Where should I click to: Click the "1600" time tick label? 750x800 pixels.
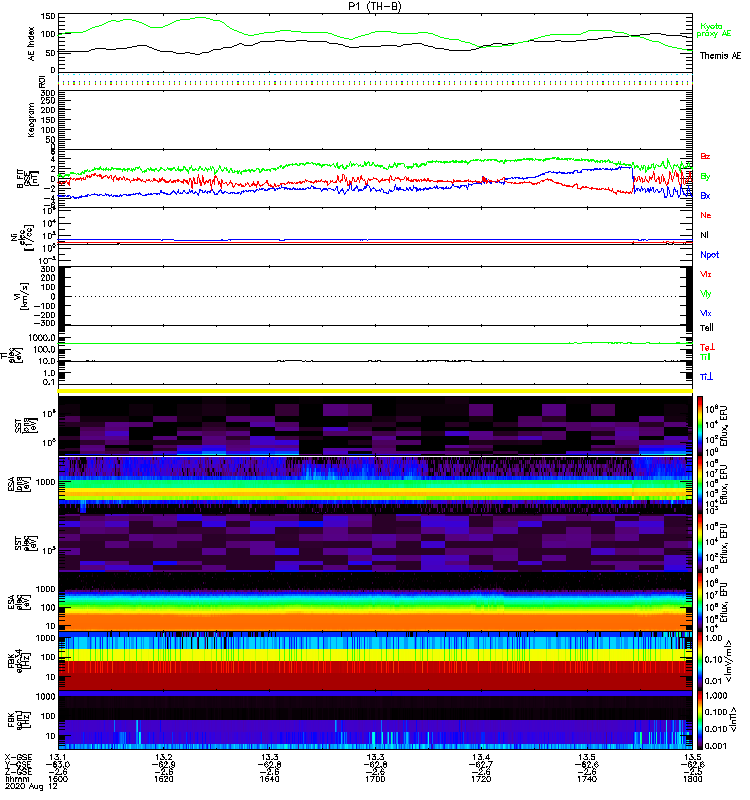58,779
